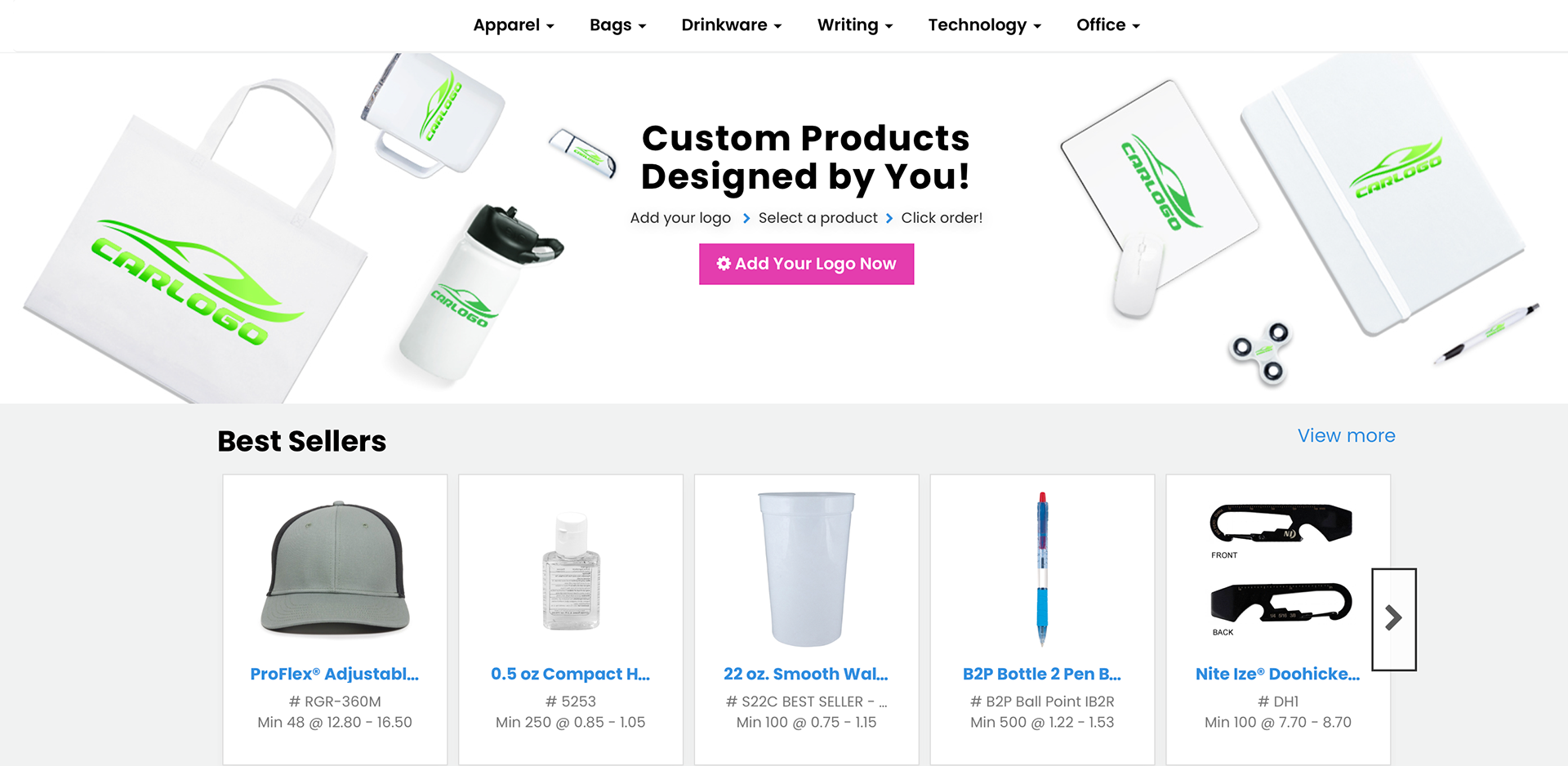
Task: Select the Writing menu item
Action: [855, 25]
